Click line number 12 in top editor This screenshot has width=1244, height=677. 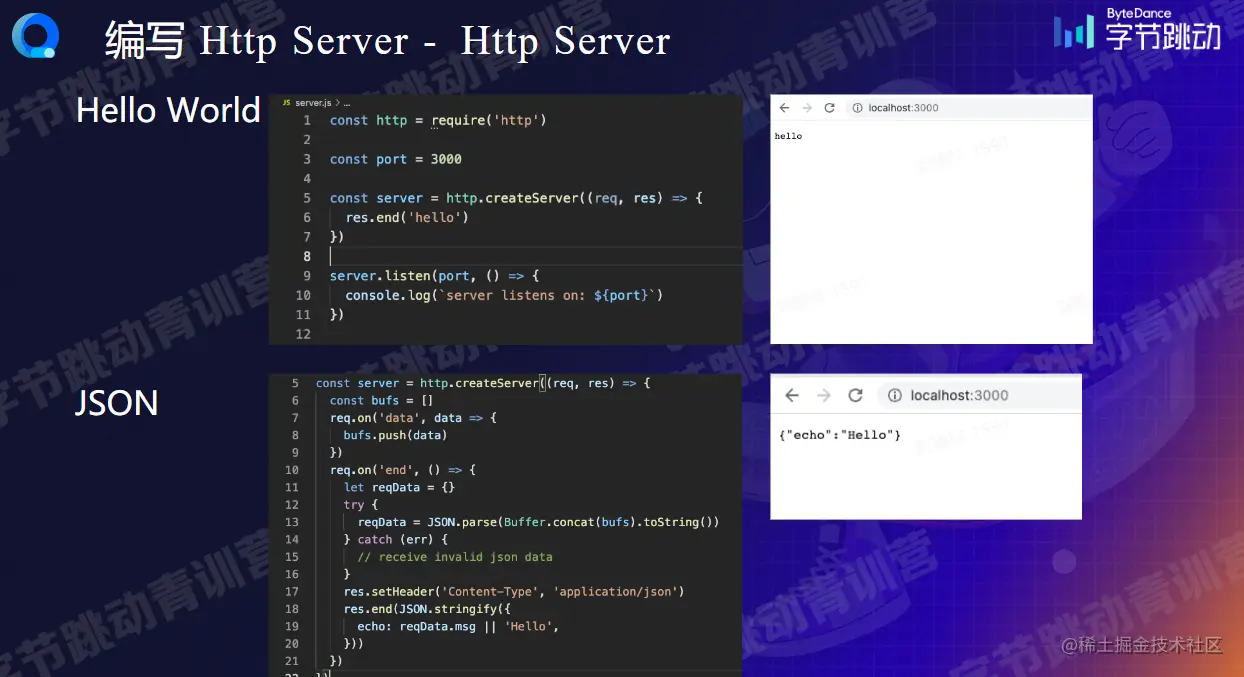pos(304,334)
